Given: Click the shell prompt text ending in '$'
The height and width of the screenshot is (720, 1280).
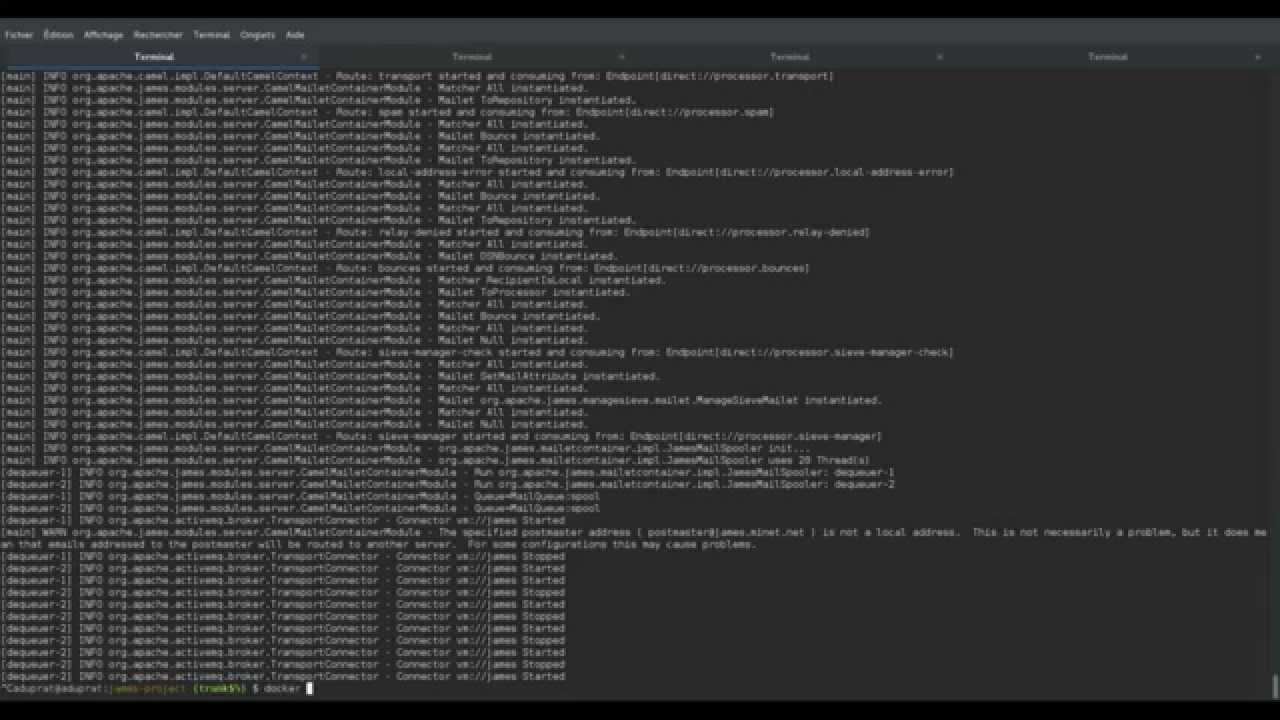Looking at the screenshot, I should 131,689.
